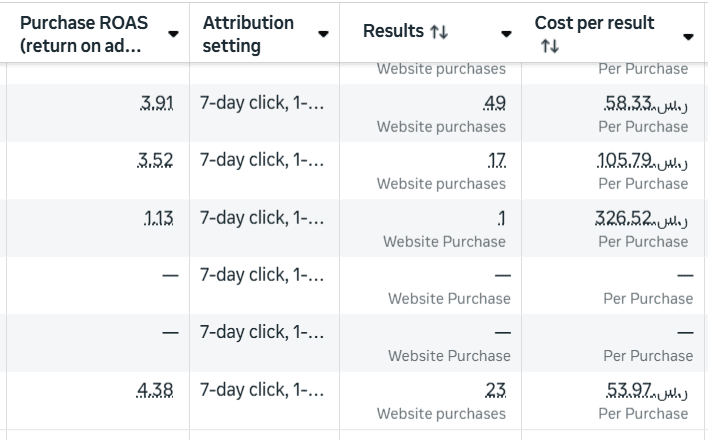Click the Cost per result header text
This screenshot has height=440, width=708.
coord(594,23)
